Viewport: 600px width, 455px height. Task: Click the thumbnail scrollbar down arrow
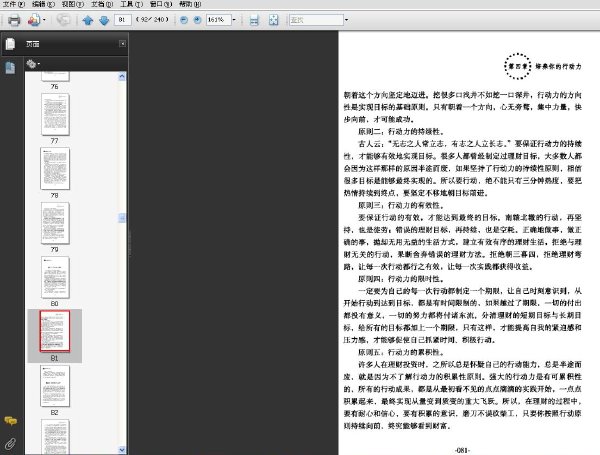click(122, 450)
